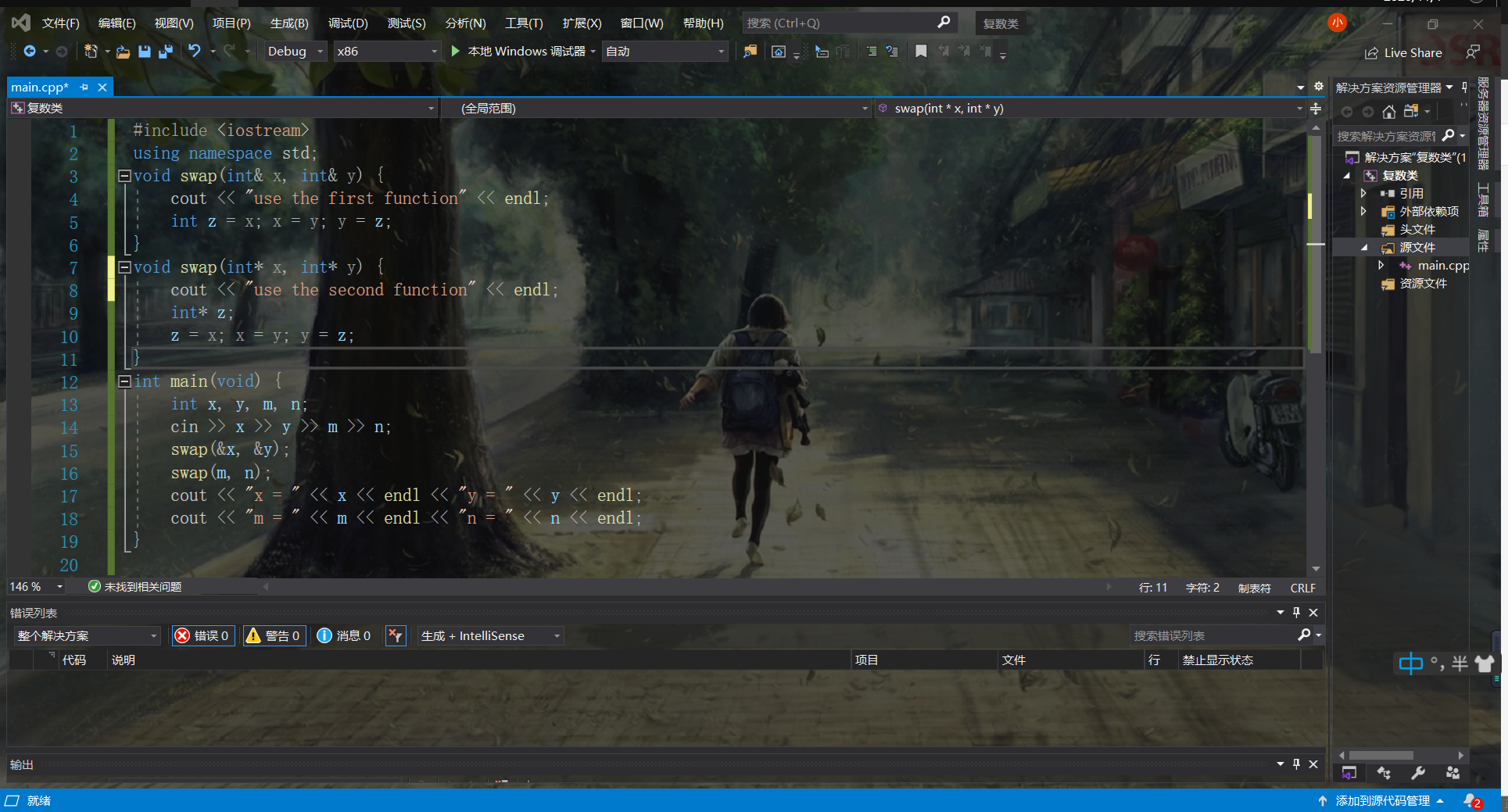Image resolution: width=1508 pixels, height=812 pixels.
Task: Open the 生成 + IntelliSense dropdown
Action: (490, 636)
